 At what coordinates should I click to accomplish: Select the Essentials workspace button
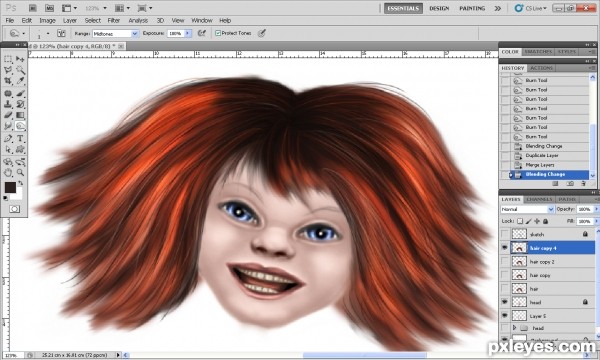403,8
